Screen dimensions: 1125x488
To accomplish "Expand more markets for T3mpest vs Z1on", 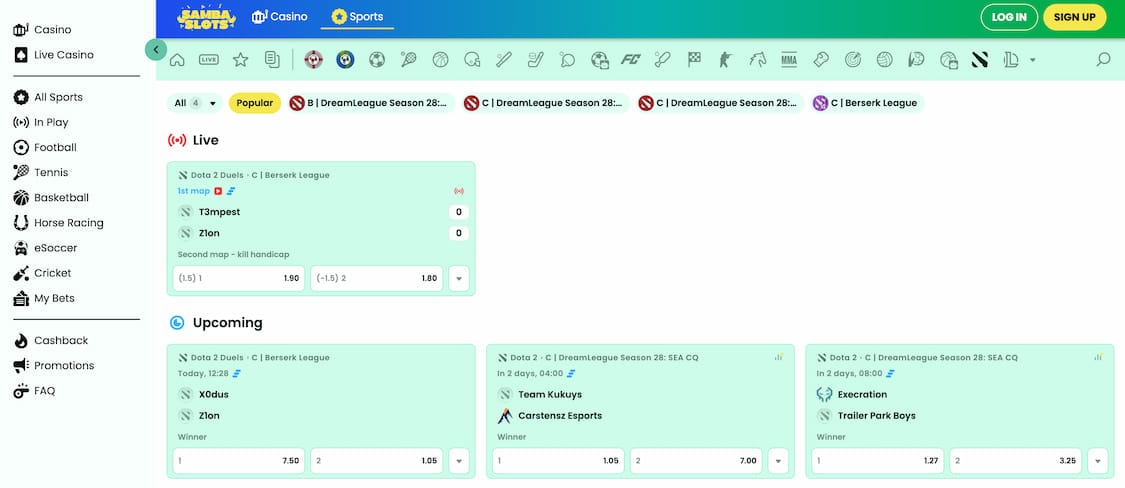I will click(458, 278).
